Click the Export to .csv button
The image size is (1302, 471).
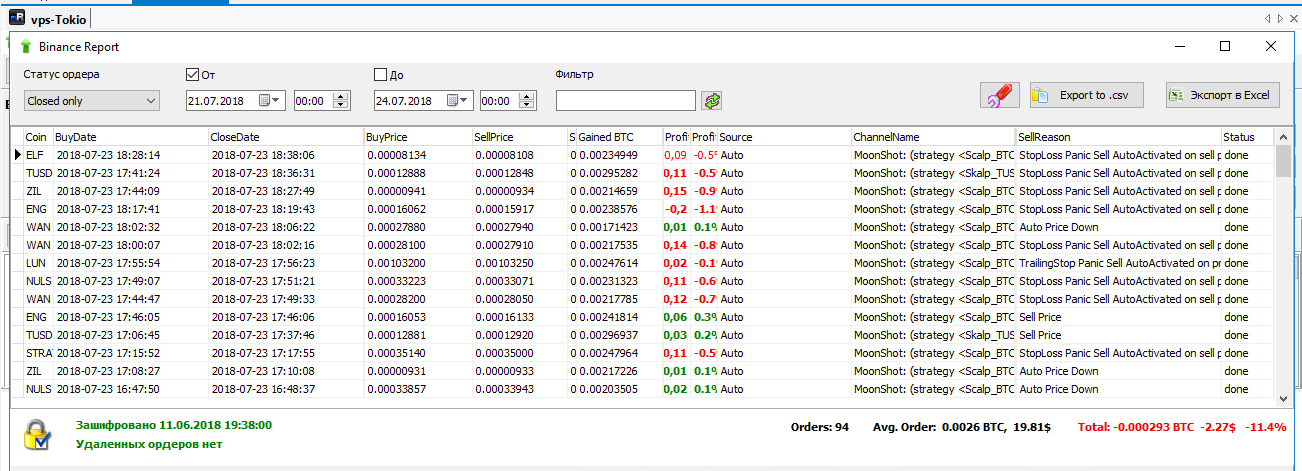point(1086,95)
